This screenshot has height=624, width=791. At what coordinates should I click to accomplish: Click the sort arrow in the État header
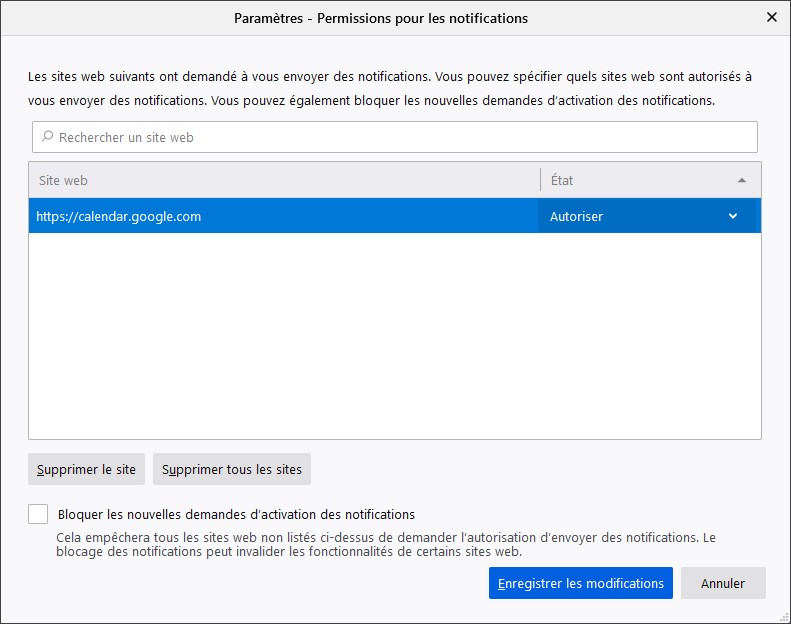[x=741, y=181]
